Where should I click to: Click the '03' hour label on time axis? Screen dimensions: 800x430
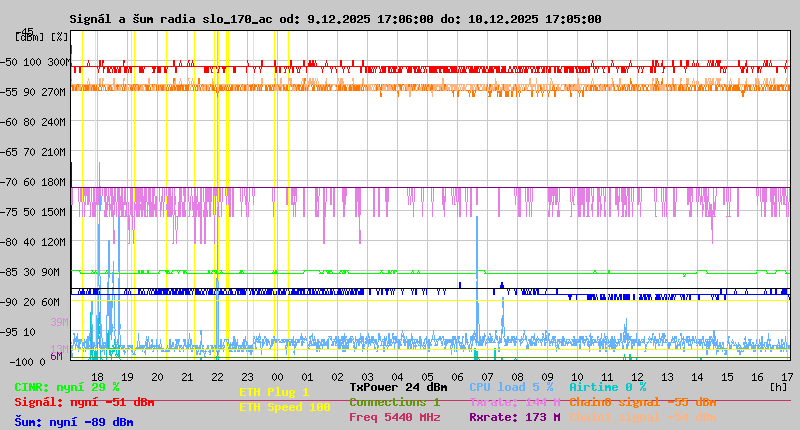(x=367, y=377)
